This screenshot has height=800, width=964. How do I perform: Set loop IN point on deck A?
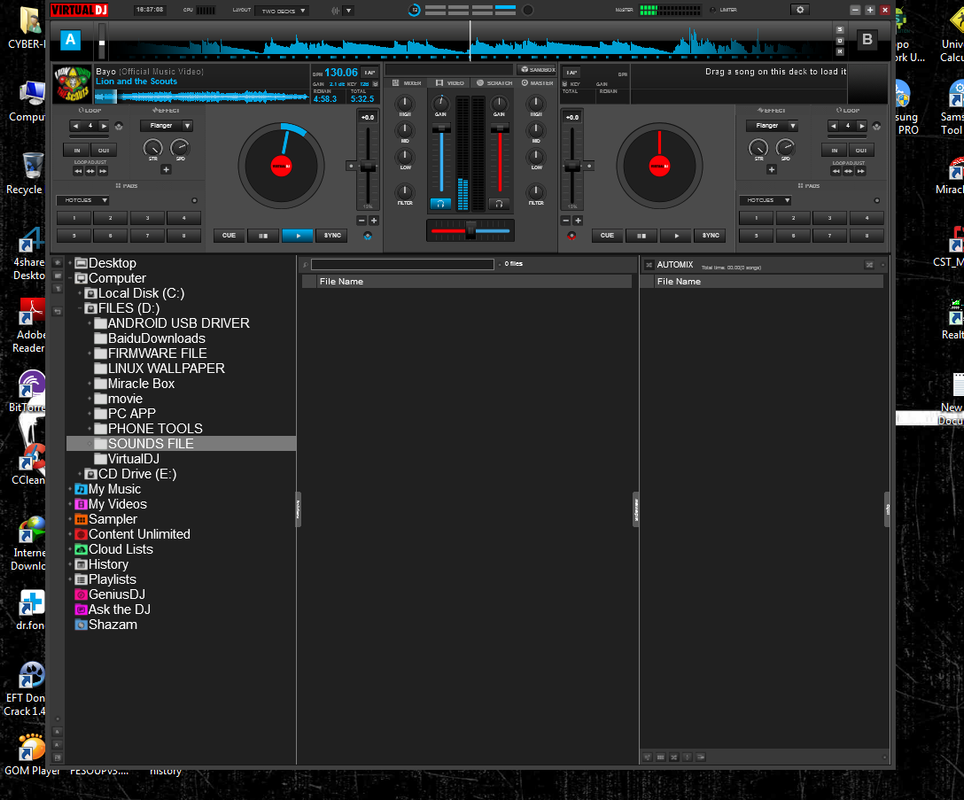pos(77,150)
